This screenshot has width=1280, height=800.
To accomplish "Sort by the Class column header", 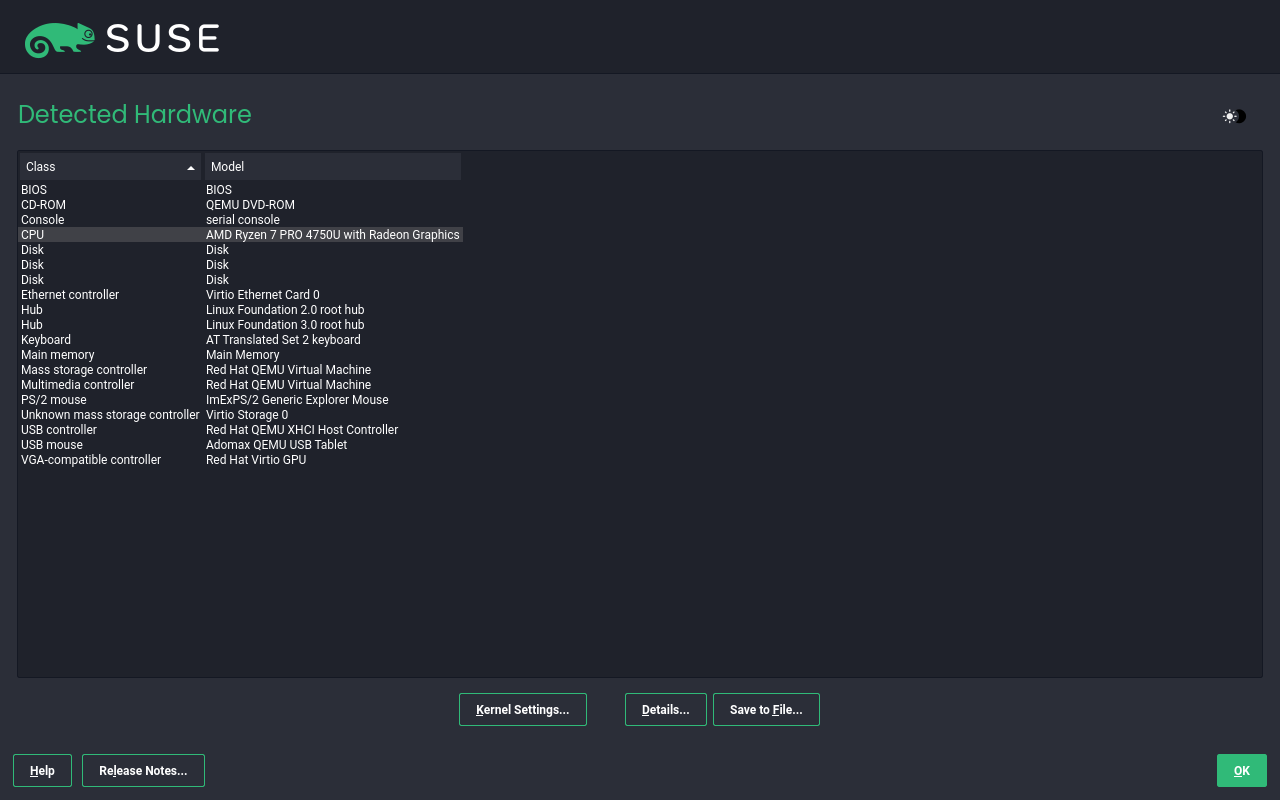I will (x=110, y=167).
